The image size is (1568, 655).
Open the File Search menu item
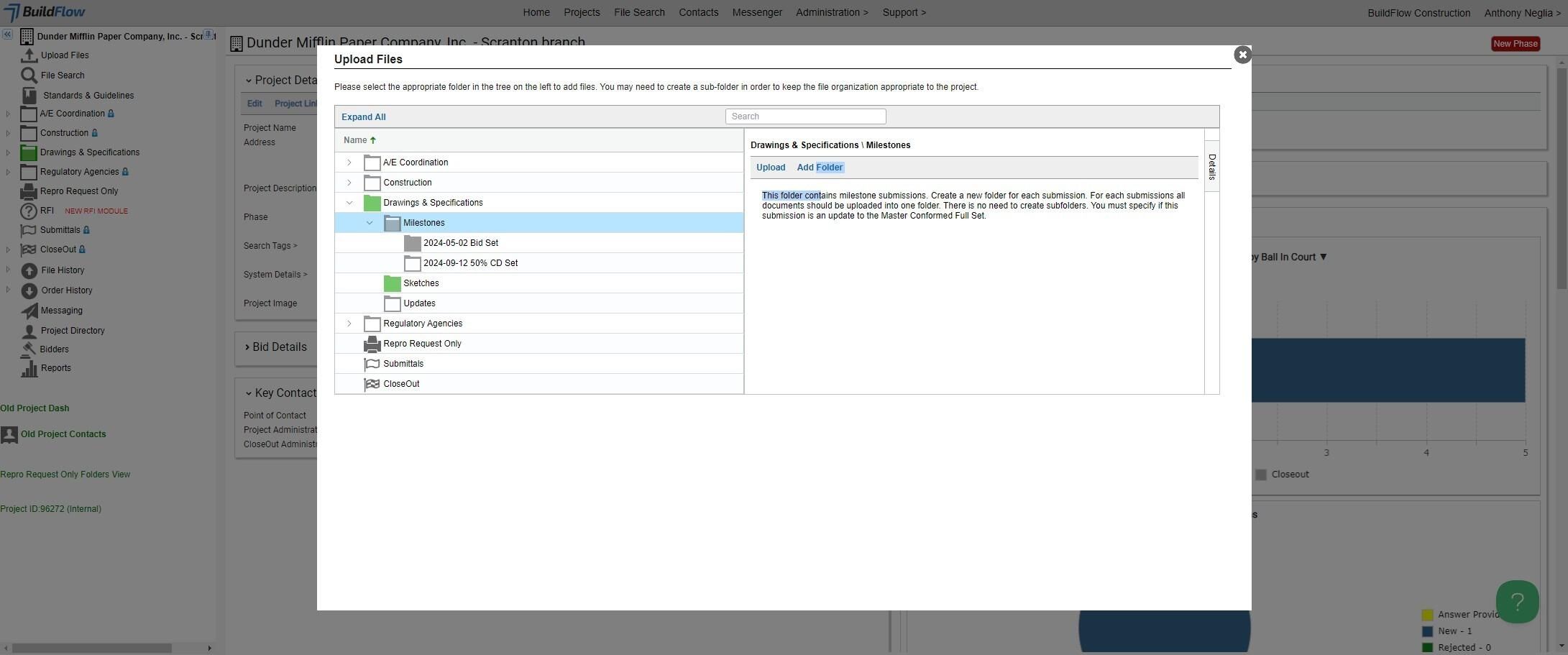point(639,12)
